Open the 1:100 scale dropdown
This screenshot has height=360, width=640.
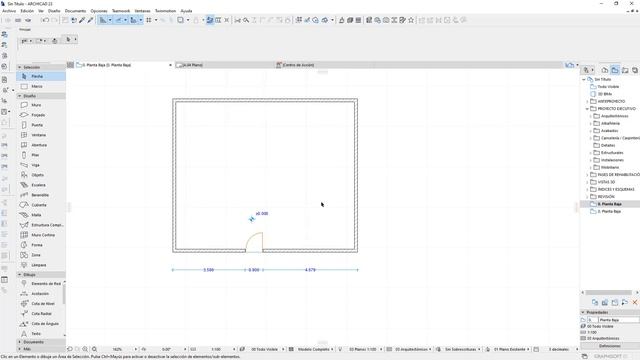[x=234, y=349]
